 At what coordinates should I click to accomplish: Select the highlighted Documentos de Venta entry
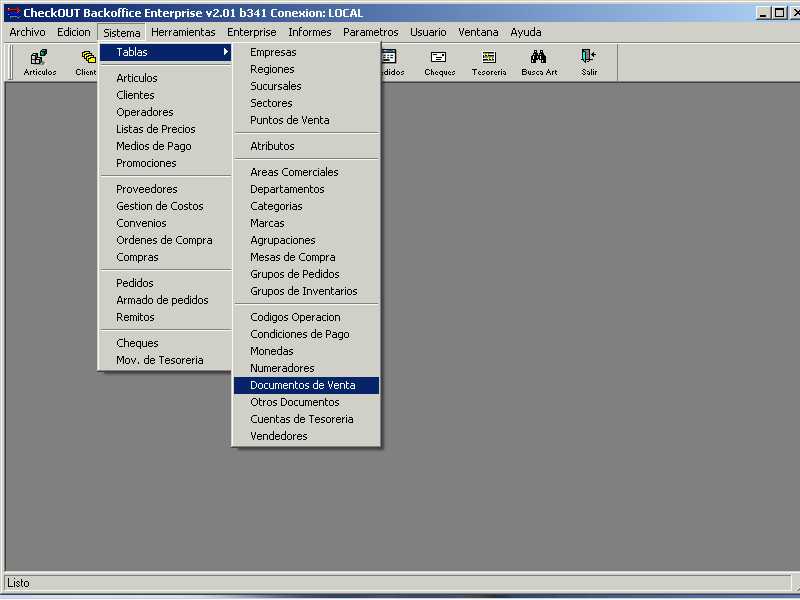(x=306, y=385)
